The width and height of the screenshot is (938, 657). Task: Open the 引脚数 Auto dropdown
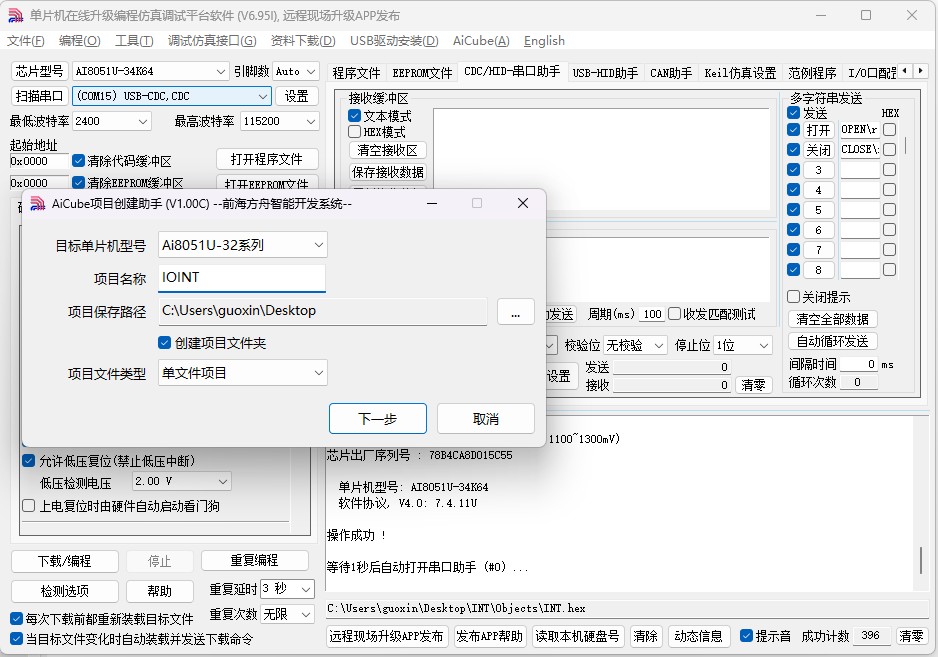click(x=296, y=71)
